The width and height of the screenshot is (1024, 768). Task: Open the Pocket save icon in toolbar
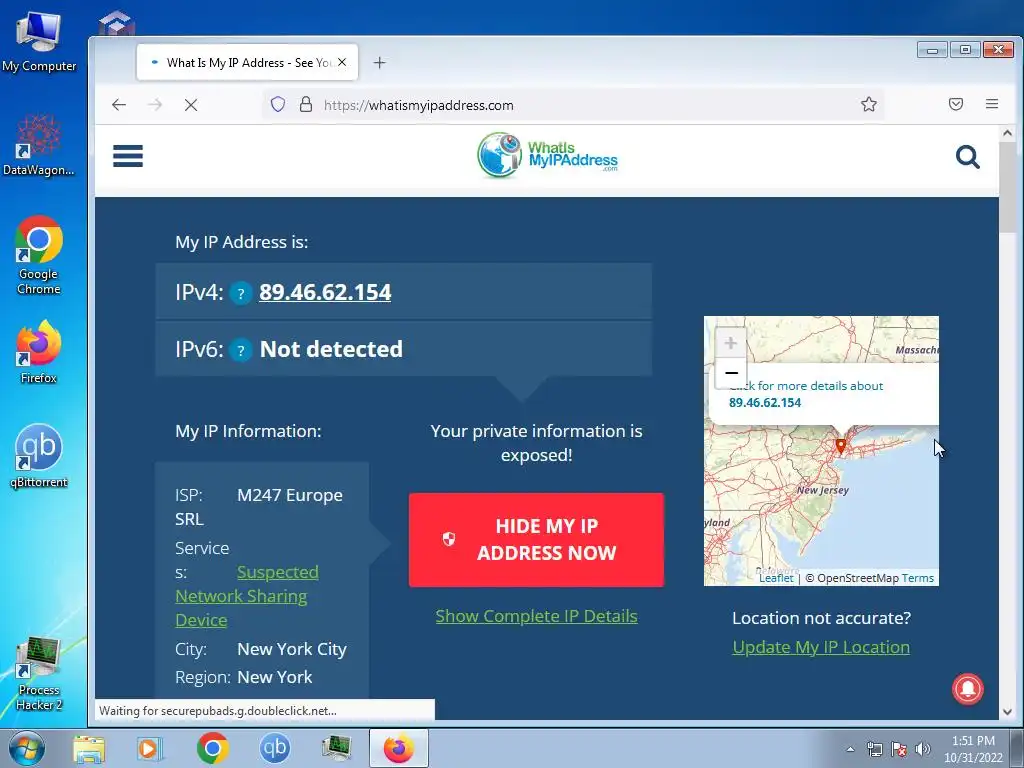tap(956, 104)
